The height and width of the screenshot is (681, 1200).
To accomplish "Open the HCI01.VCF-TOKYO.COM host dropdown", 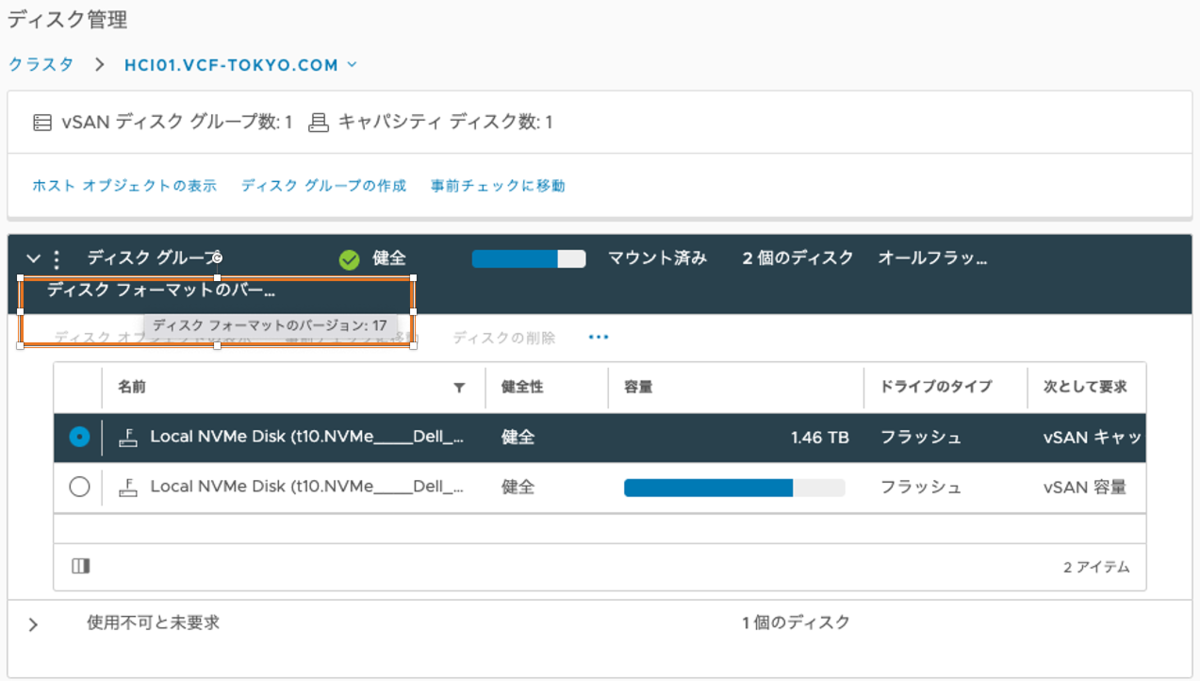I will (240, 65).
